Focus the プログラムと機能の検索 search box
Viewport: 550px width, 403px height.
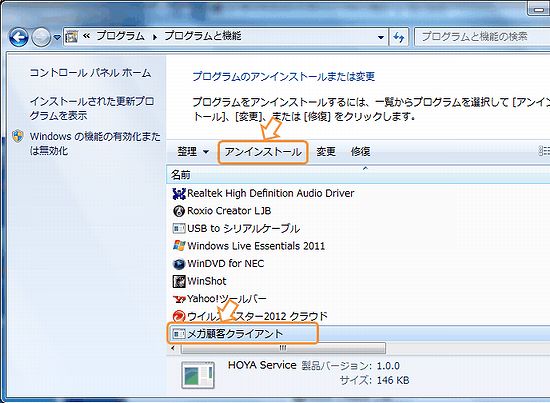click(482, 36)
